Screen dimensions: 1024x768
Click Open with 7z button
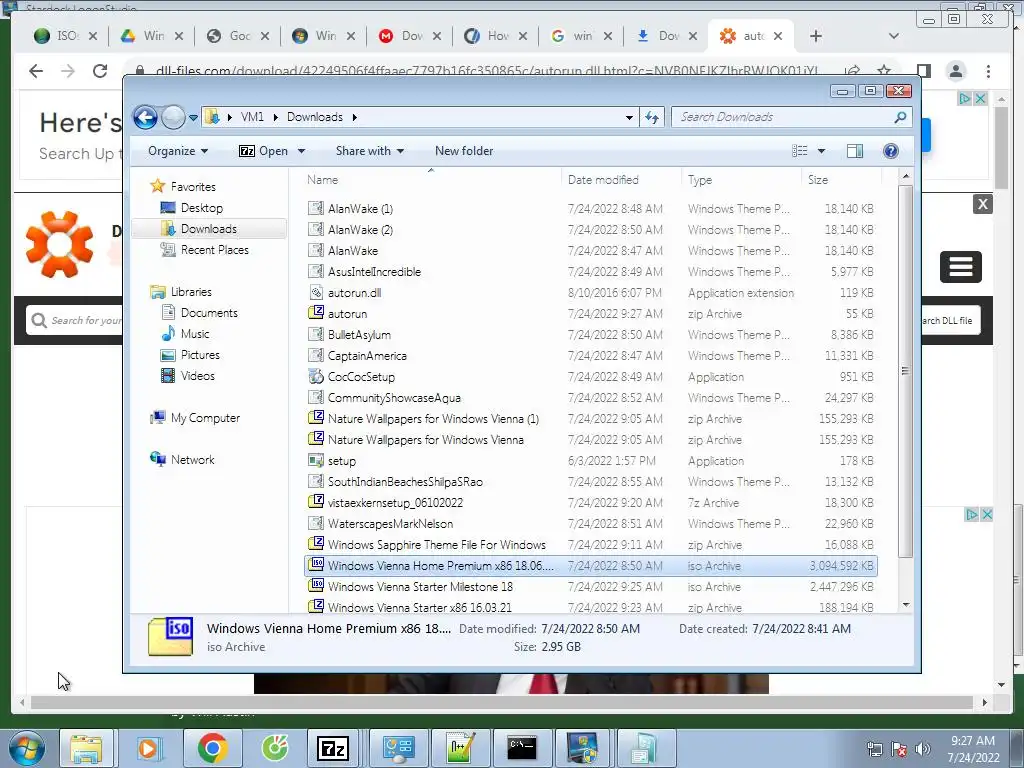(x=264, y=151)
